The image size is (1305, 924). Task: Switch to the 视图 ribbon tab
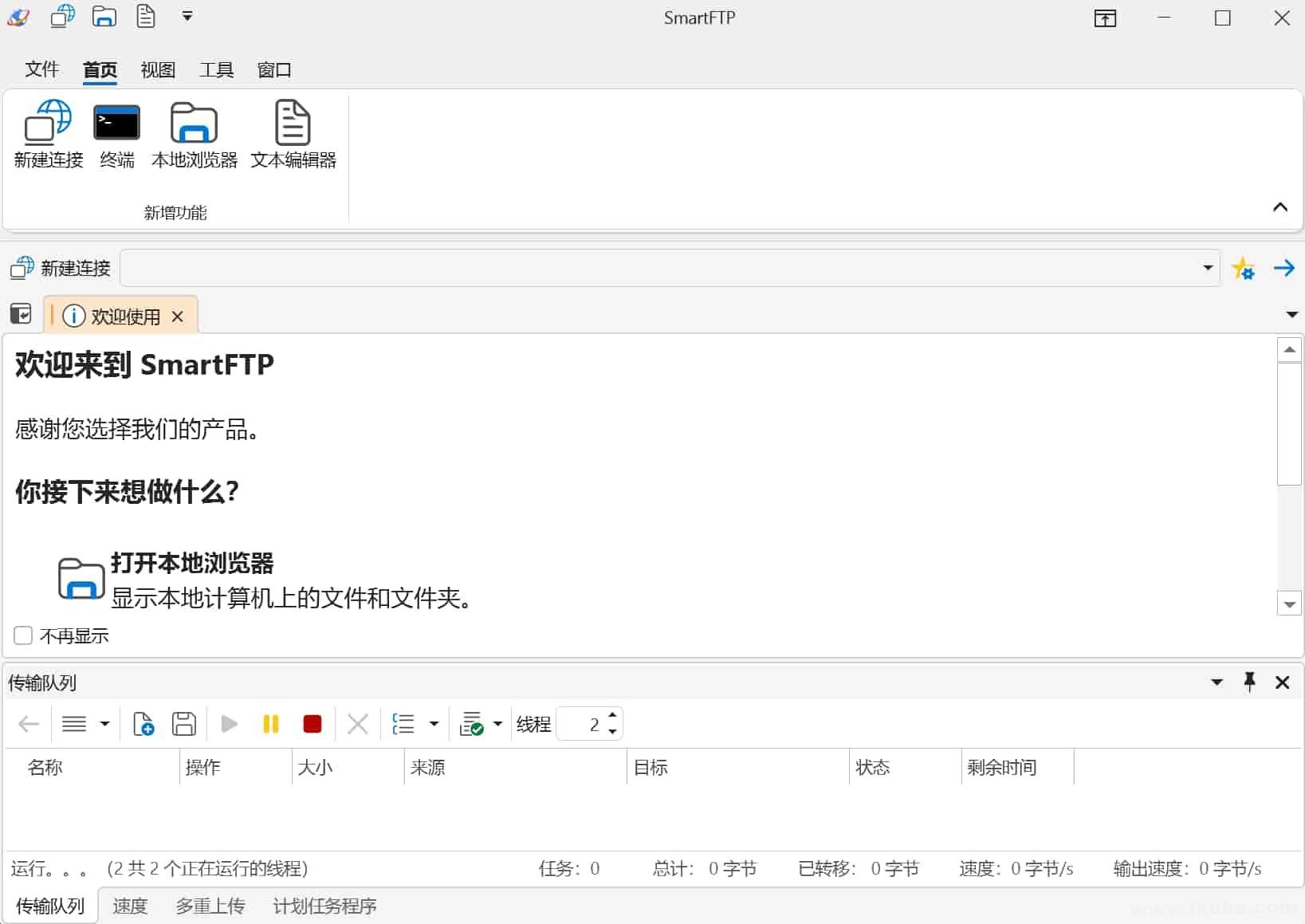[x=158, y=70]
